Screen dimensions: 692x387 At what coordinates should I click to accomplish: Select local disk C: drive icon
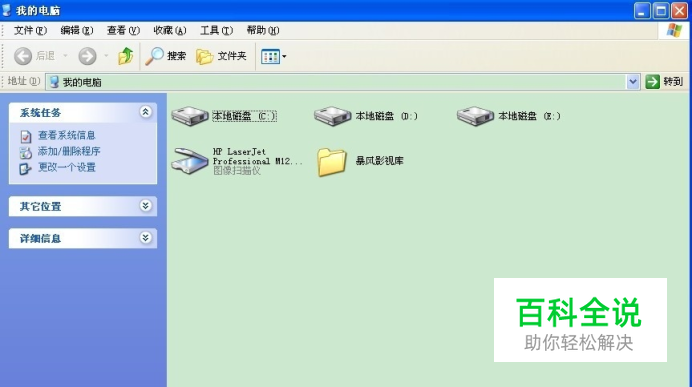(x=190, y=116)
